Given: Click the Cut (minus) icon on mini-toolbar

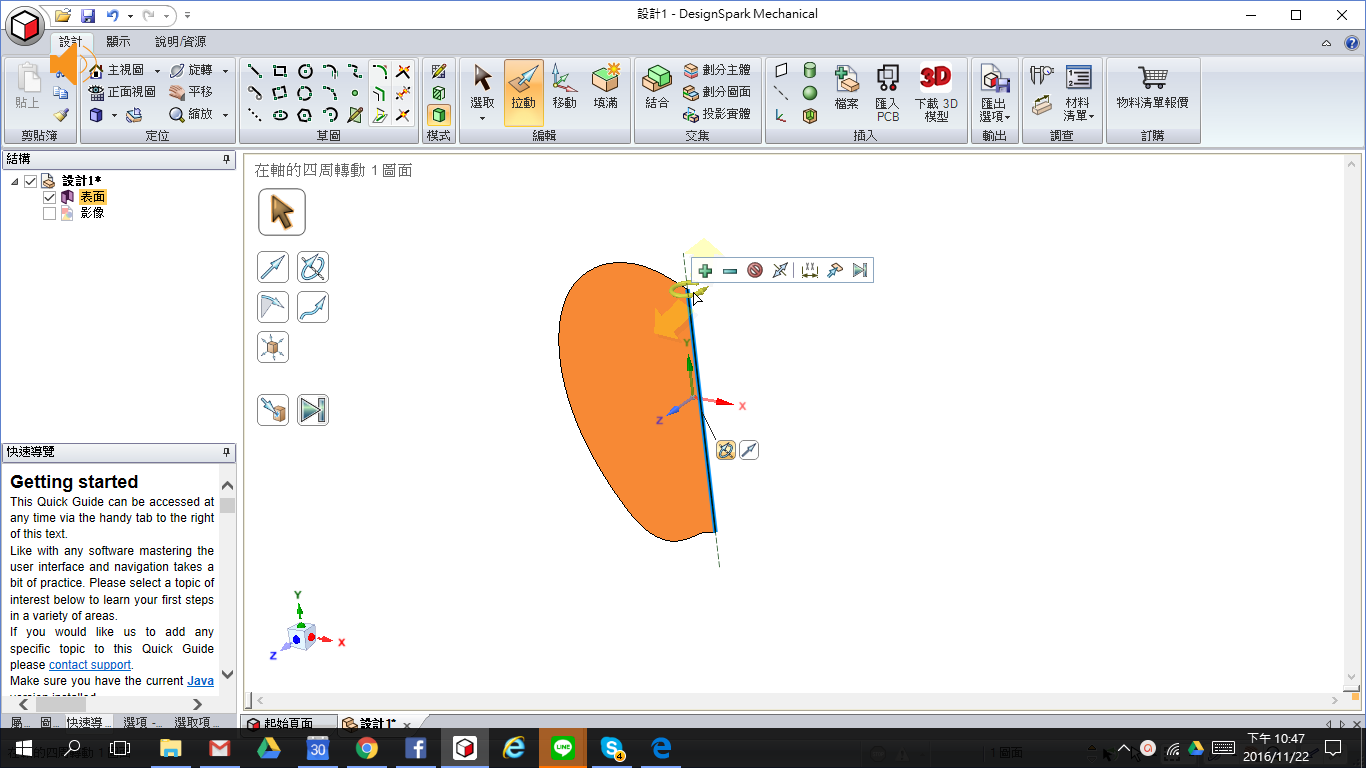Looking at the screenshot, I should tap(730, 270).
